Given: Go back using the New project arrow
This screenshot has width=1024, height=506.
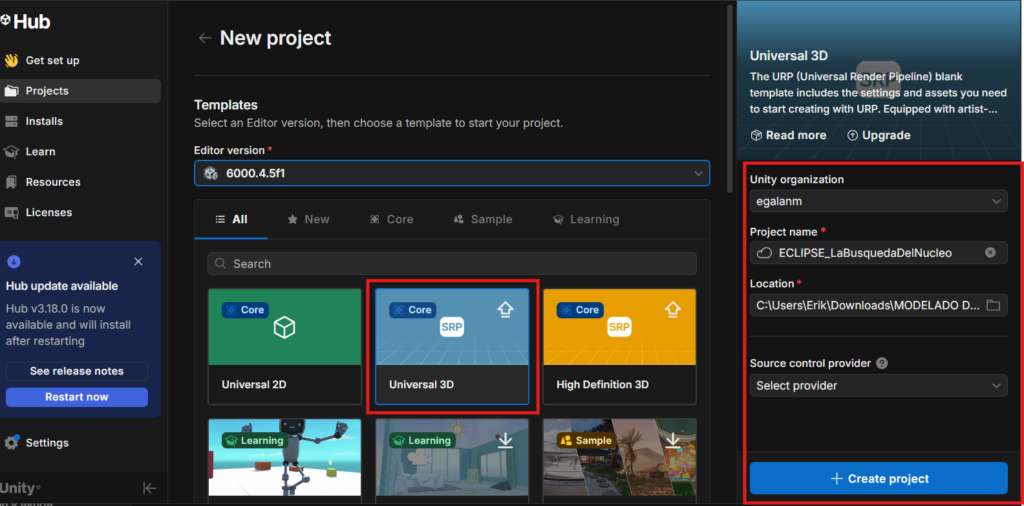Looking at the screenshot, I should pyautogui.click(x=204, y=38).
